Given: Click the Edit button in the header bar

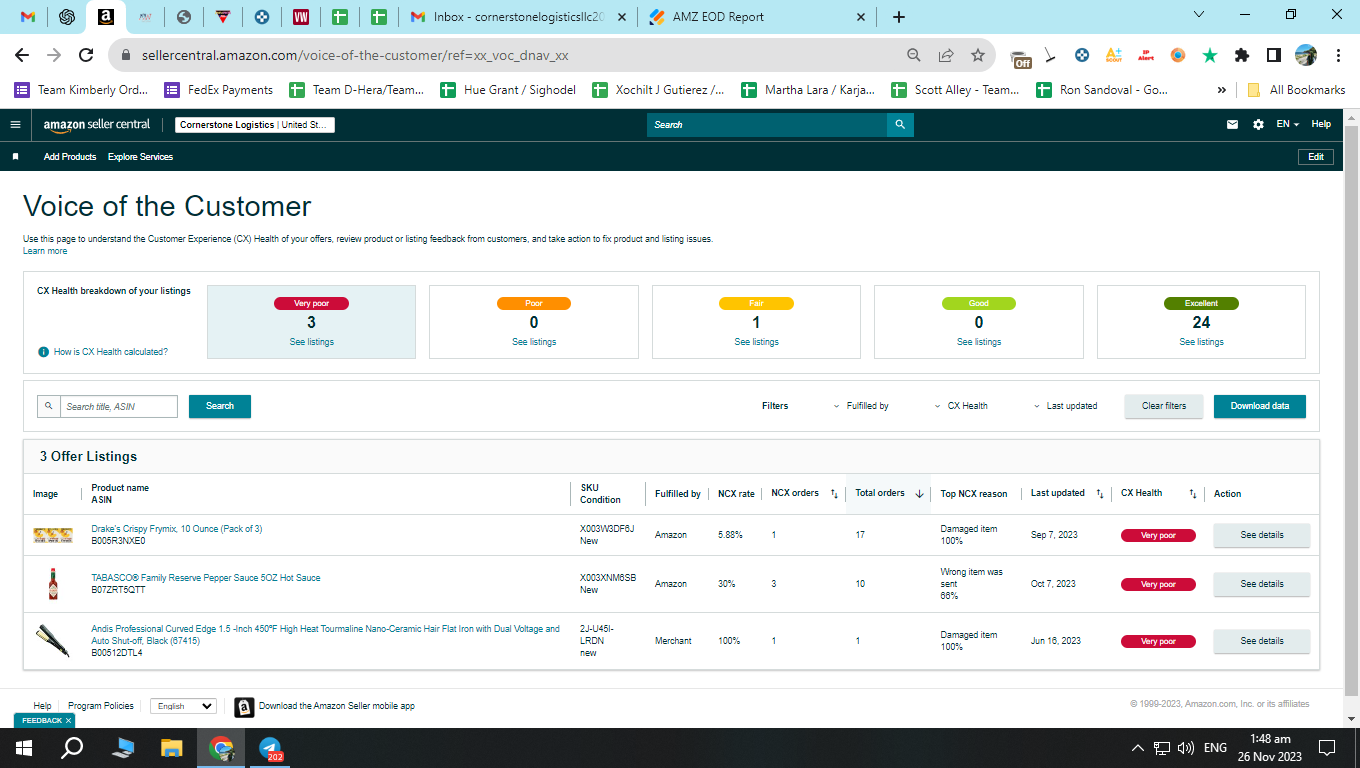Looking at the screenshot, I should [1316, 157].
